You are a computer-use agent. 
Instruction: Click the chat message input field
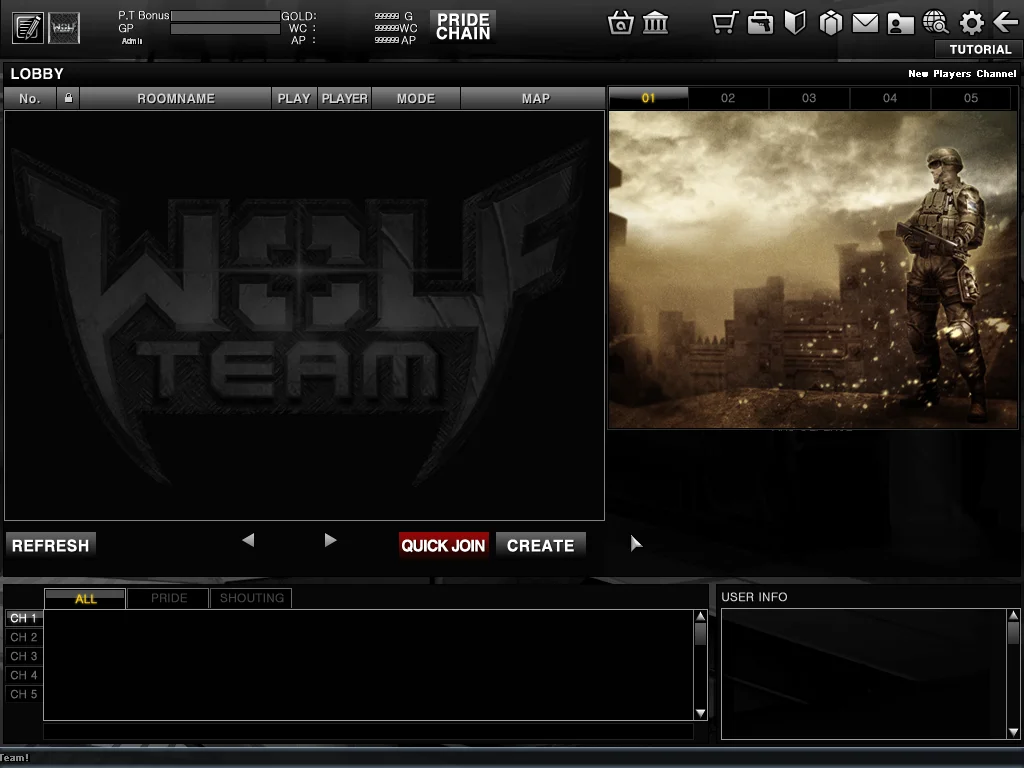tap(368, 731)
